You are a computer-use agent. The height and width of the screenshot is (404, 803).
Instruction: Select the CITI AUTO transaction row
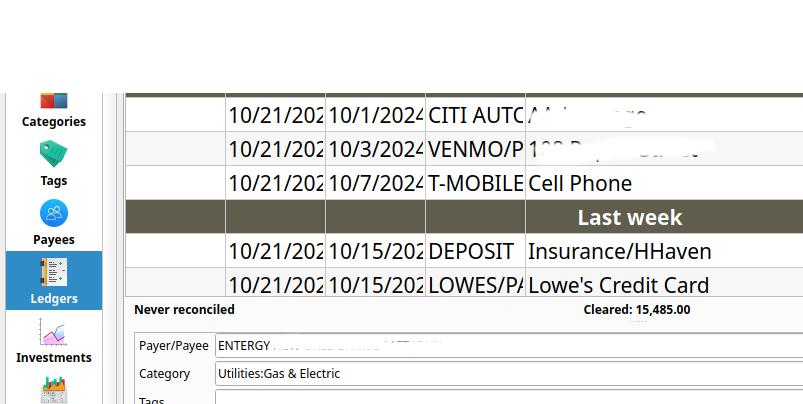[x=464, y=115]
